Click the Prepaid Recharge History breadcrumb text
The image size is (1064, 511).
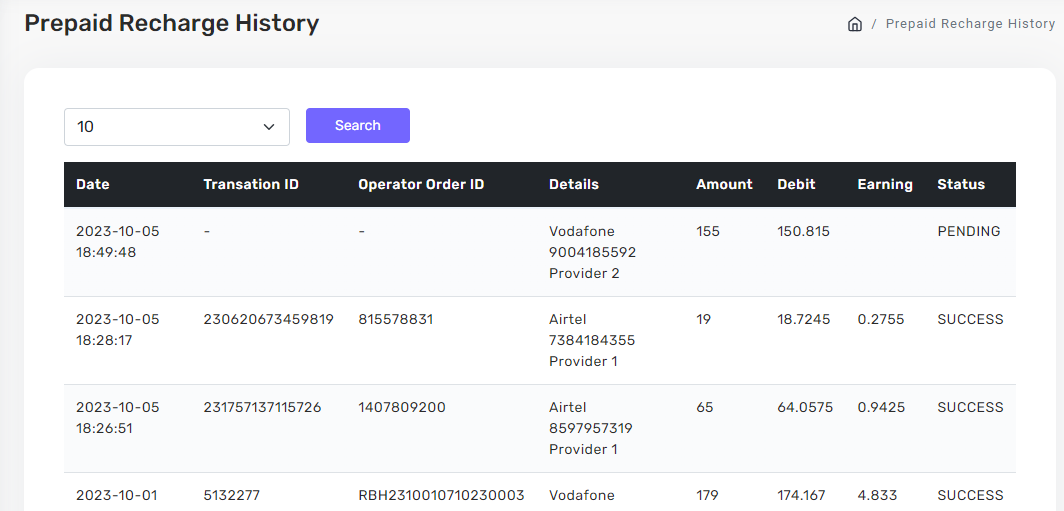click(969, 24)
